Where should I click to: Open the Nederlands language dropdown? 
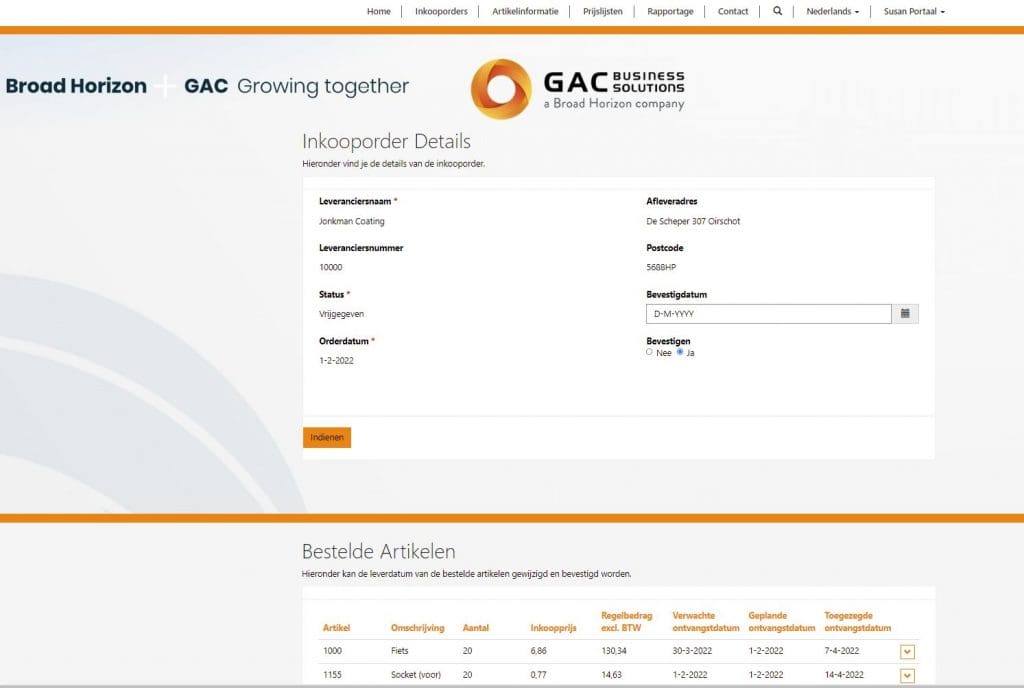pyautogui.click(x=833, y=11)
